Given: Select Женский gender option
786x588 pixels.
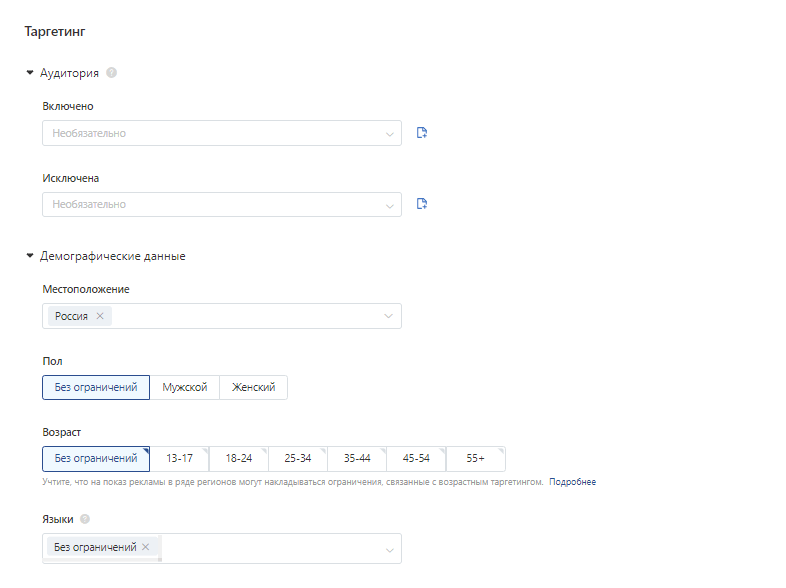Looking at the screenshot, I should [x=254, y=387].
